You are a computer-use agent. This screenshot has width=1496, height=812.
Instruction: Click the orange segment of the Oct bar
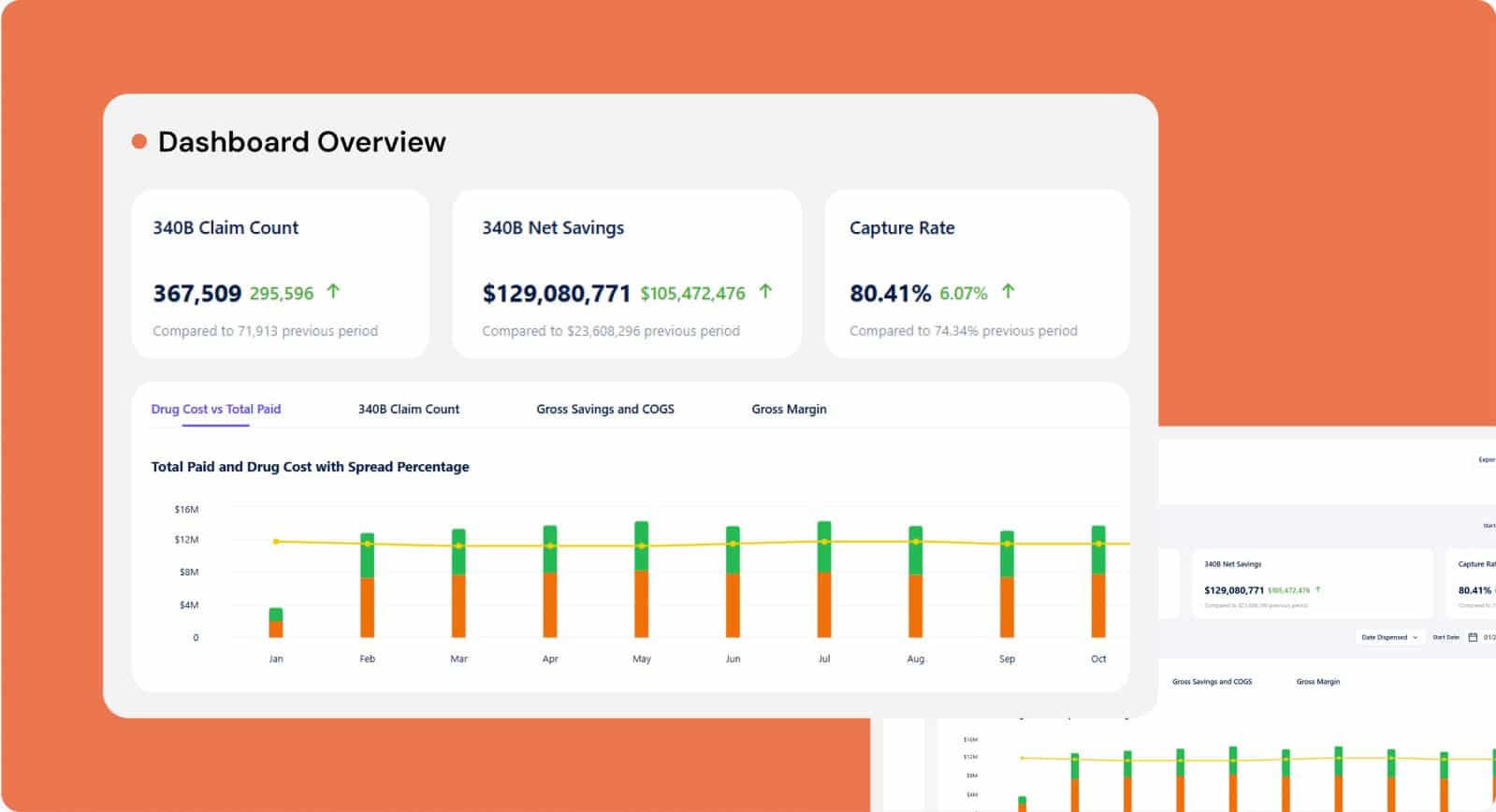click(x=1098, y=606)
